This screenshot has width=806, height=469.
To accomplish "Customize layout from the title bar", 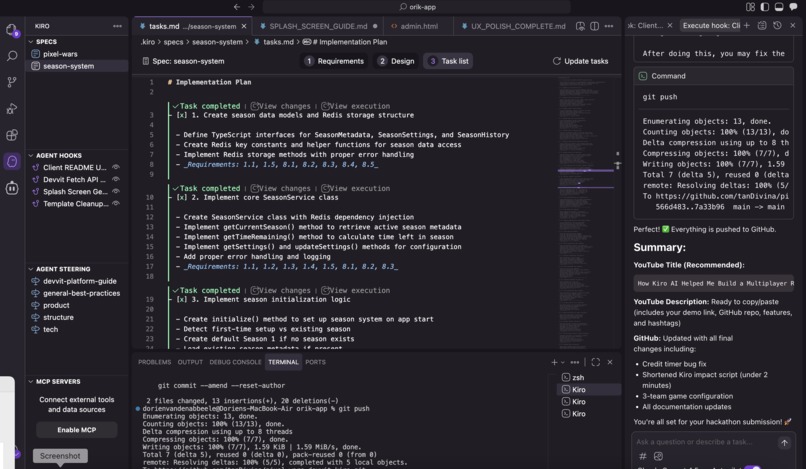I will [x=750, y=7].
